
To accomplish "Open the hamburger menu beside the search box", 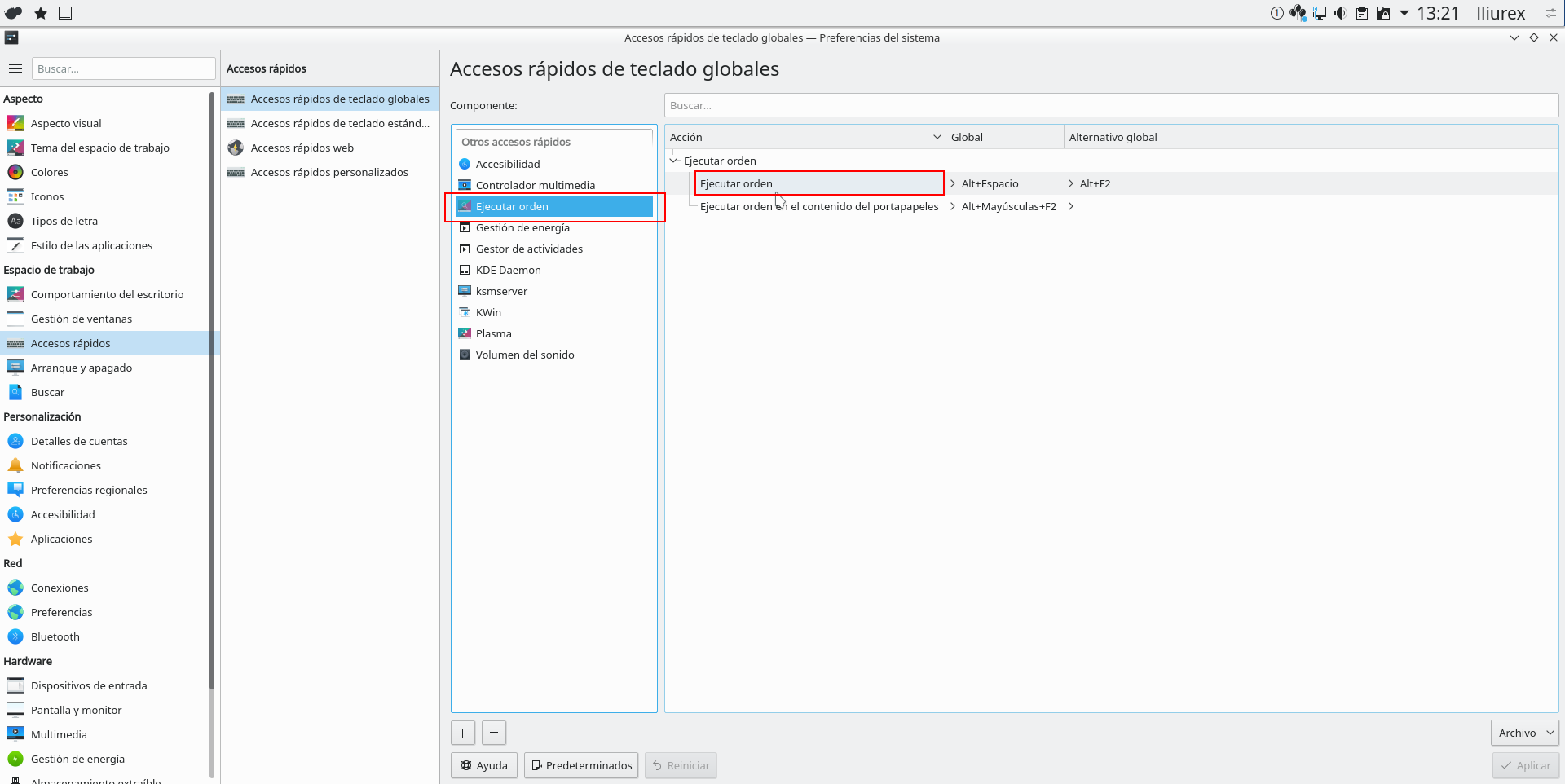I will point(15,68).
